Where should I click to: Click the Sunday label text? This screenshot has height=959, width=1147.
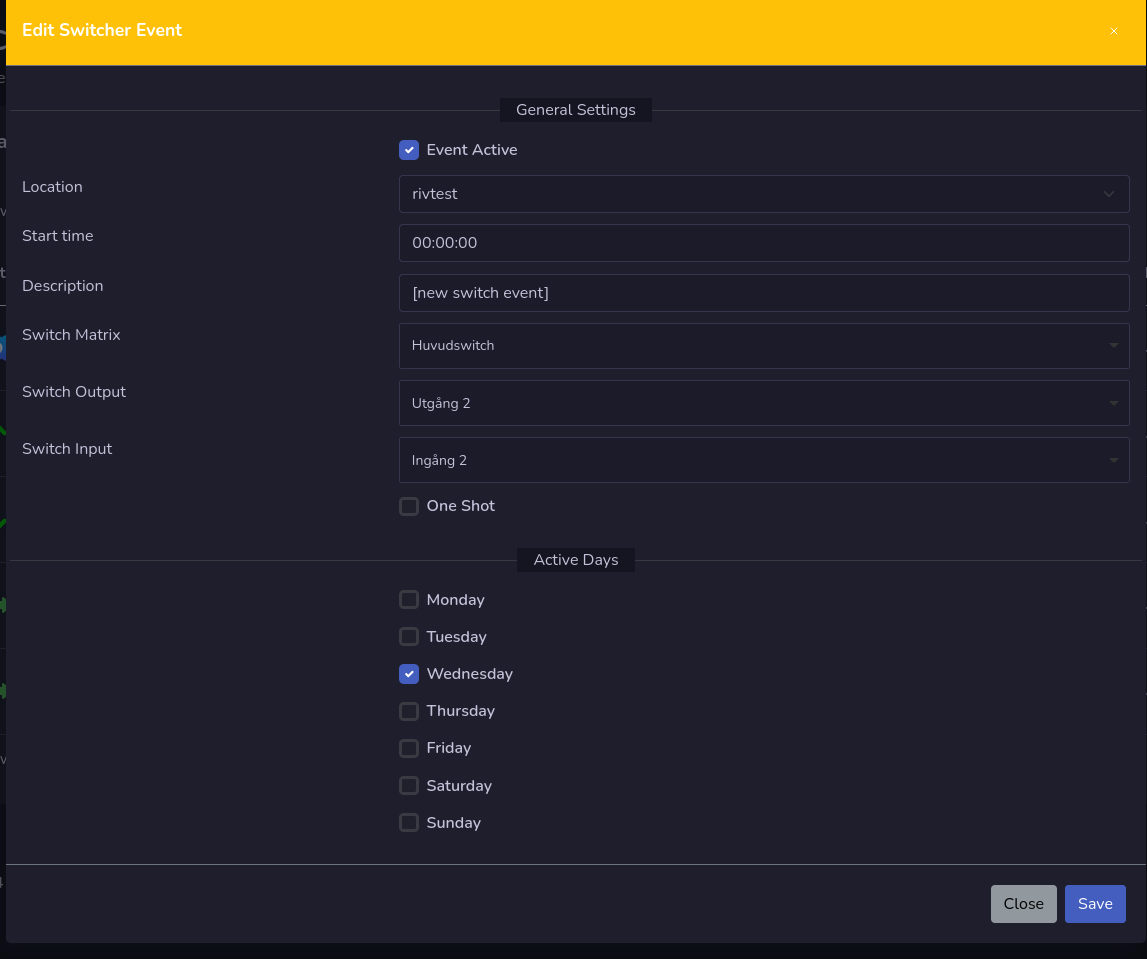point(454,823)
